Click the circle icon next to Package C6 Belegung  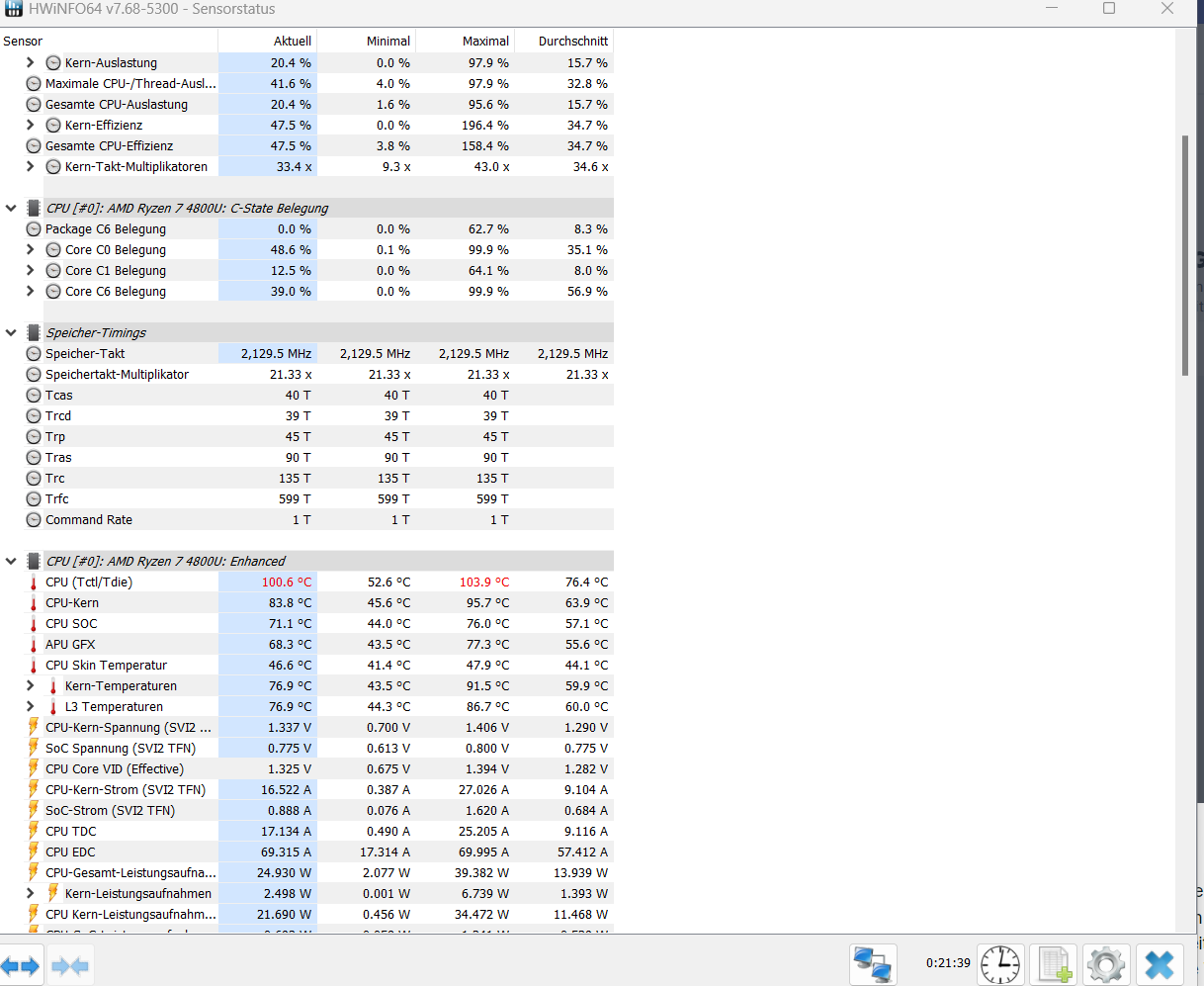coord(33,228)
